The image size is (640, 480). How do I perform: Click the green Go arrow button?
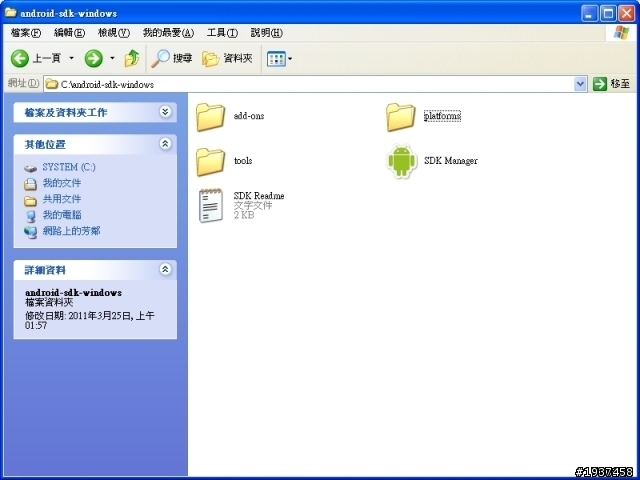point(600,84)
